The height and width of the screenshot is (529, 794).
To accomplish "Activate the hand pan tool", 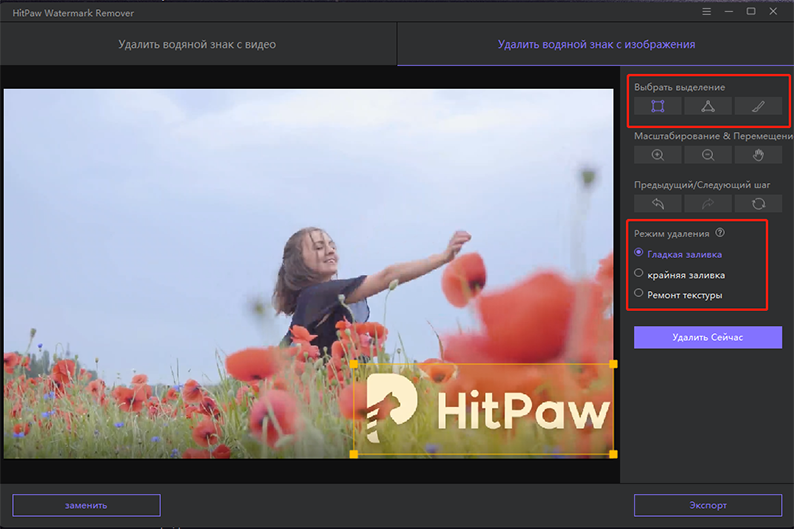I will [x=758, y=155].
